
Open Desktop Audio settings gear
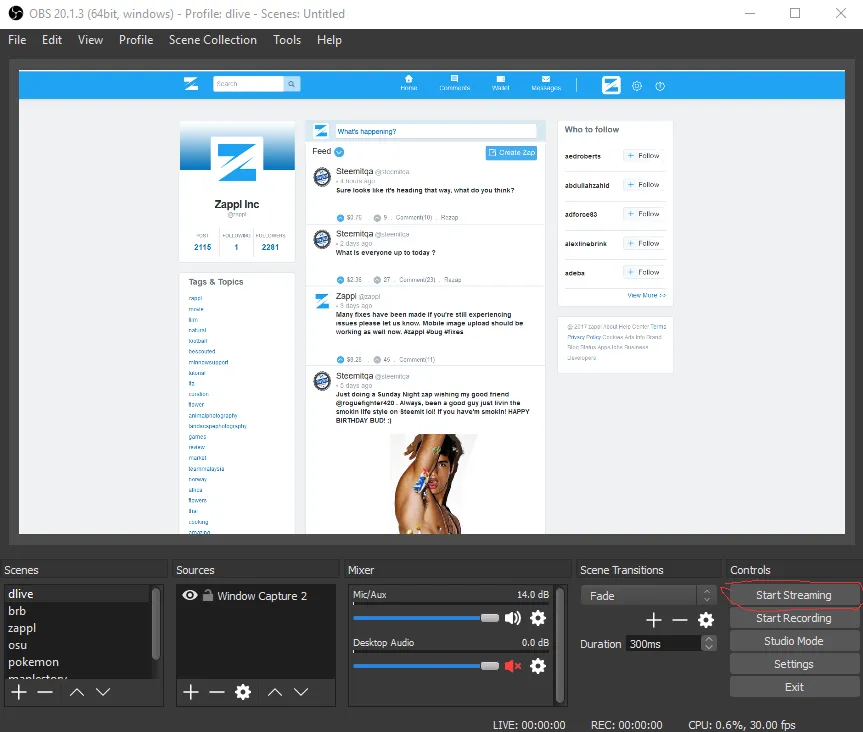click(x=538, y=666)
